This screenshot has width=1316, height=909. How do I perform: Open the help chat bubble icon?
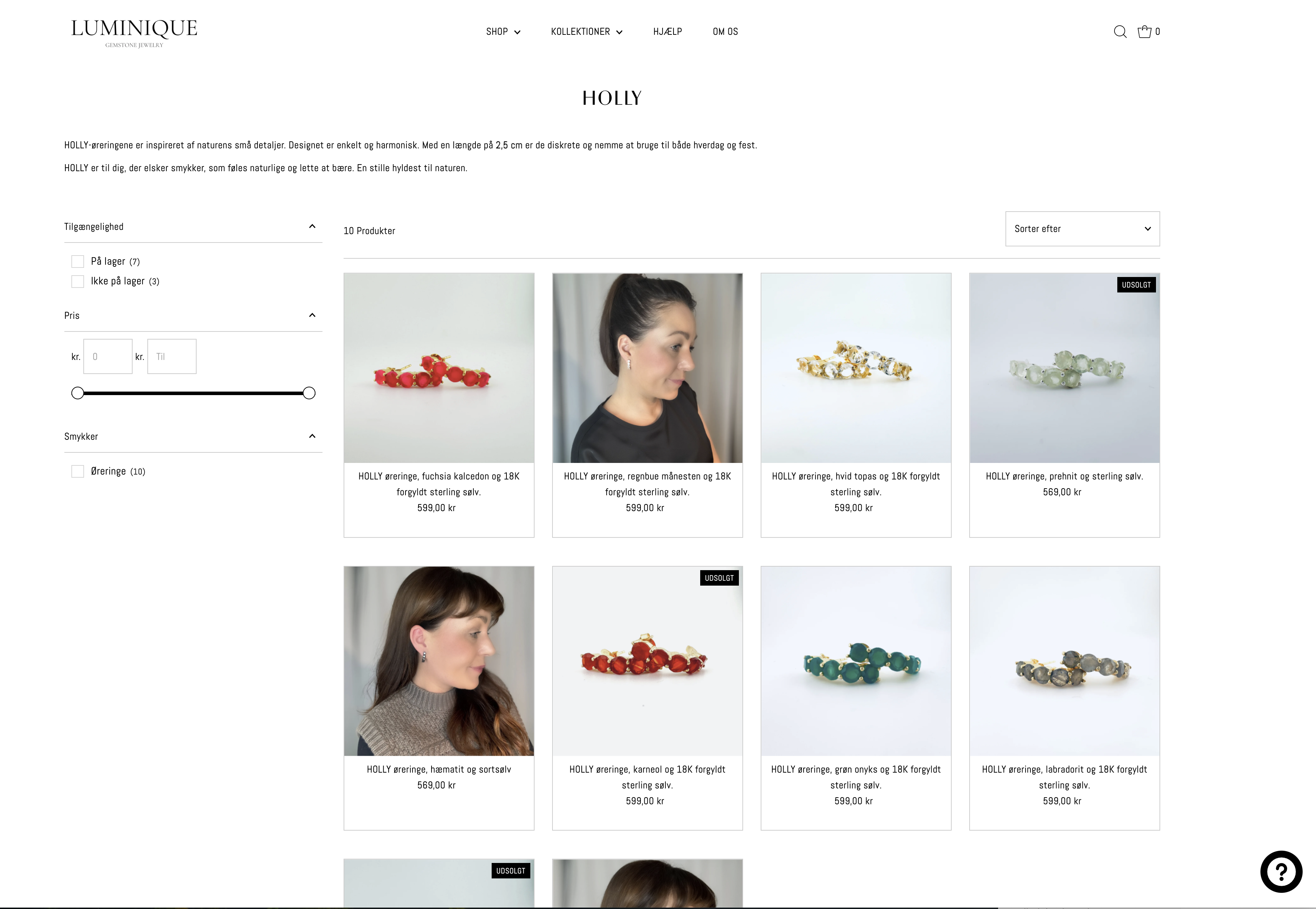1281,871
